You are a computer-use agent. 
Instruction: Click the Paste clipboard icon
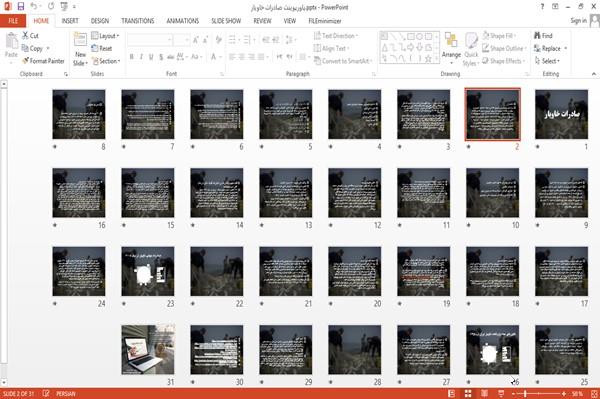coord(11,41)
